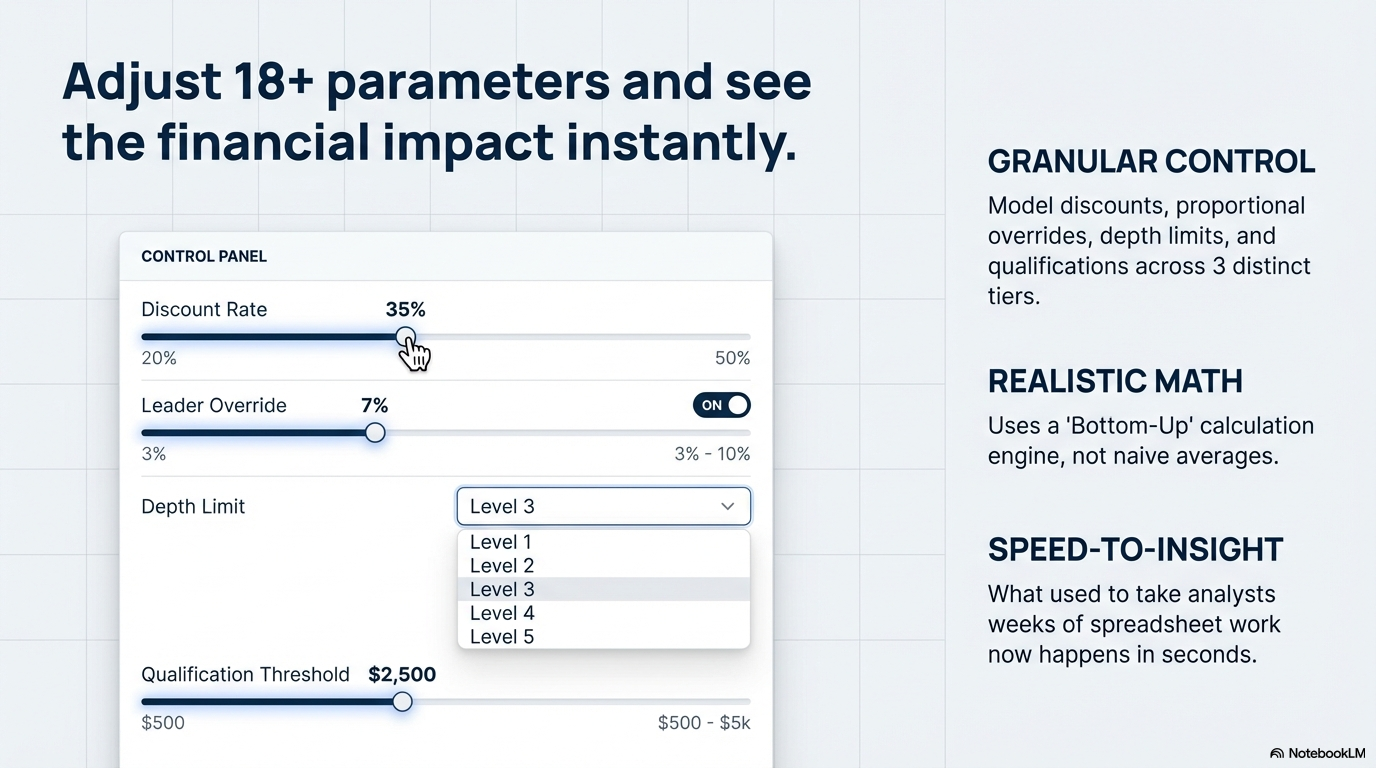Click the $2,500 threshold value
This screenshot has height=768, width=1376.
point(402,675)
